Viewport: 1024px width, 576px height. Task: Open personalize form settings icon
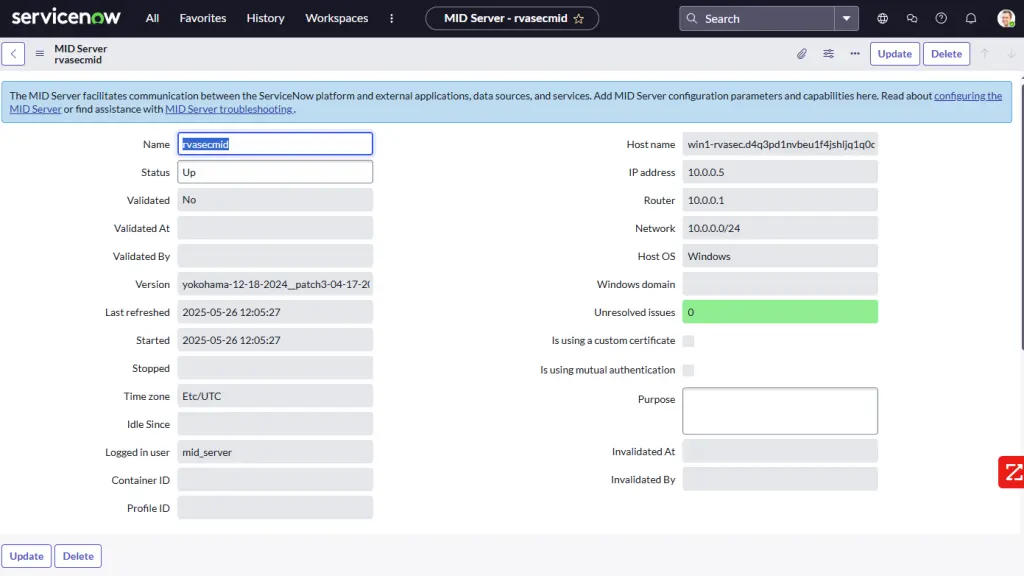coord(828,54)
